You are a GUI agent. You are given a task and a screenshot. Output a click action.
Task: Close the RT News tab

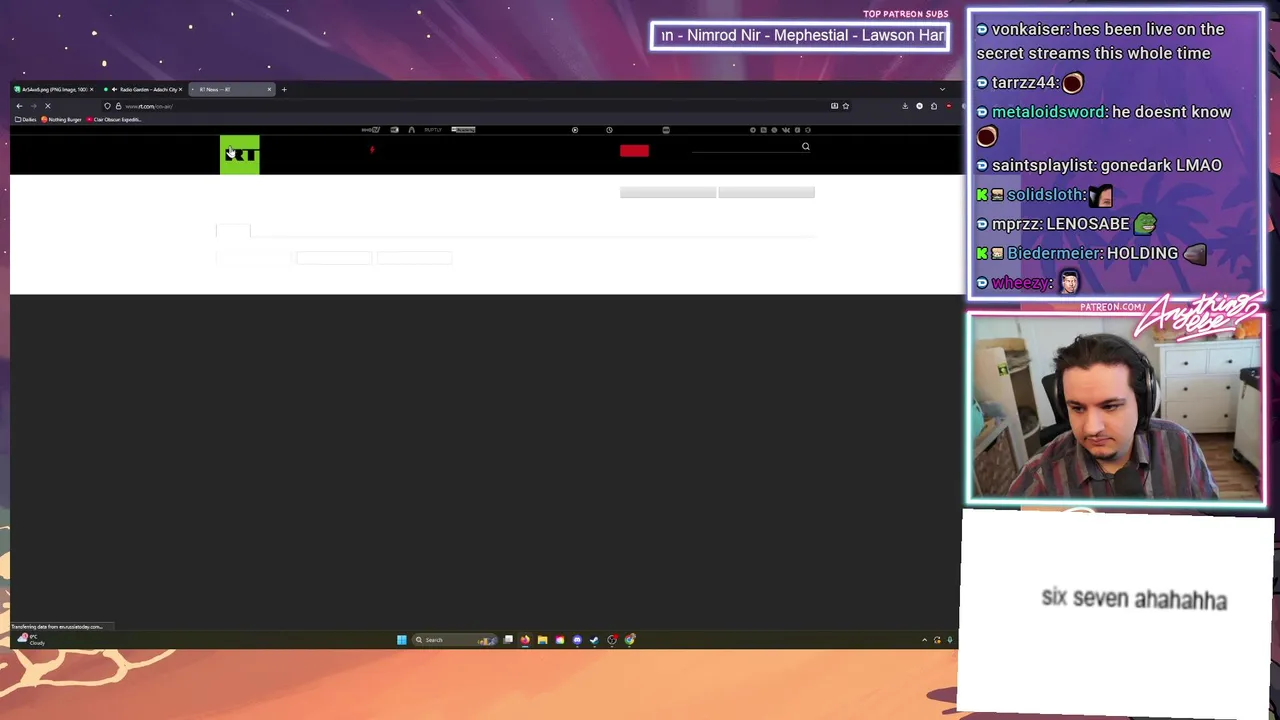[x=269, y=90]
